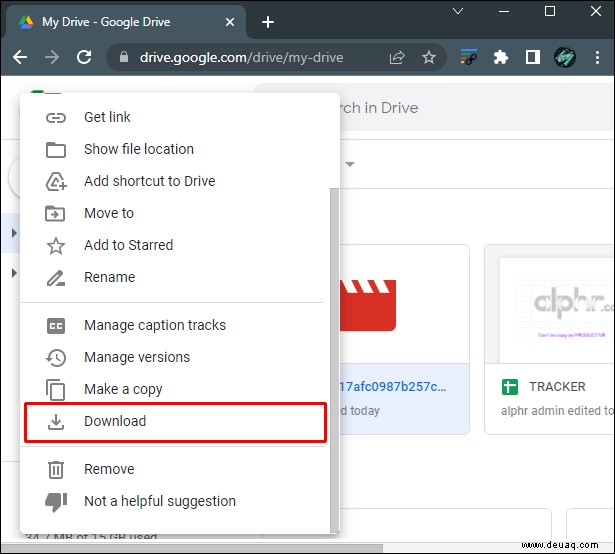615x554 pixels.
Task: Select Remove from the context menu
Action: (175, 469)
